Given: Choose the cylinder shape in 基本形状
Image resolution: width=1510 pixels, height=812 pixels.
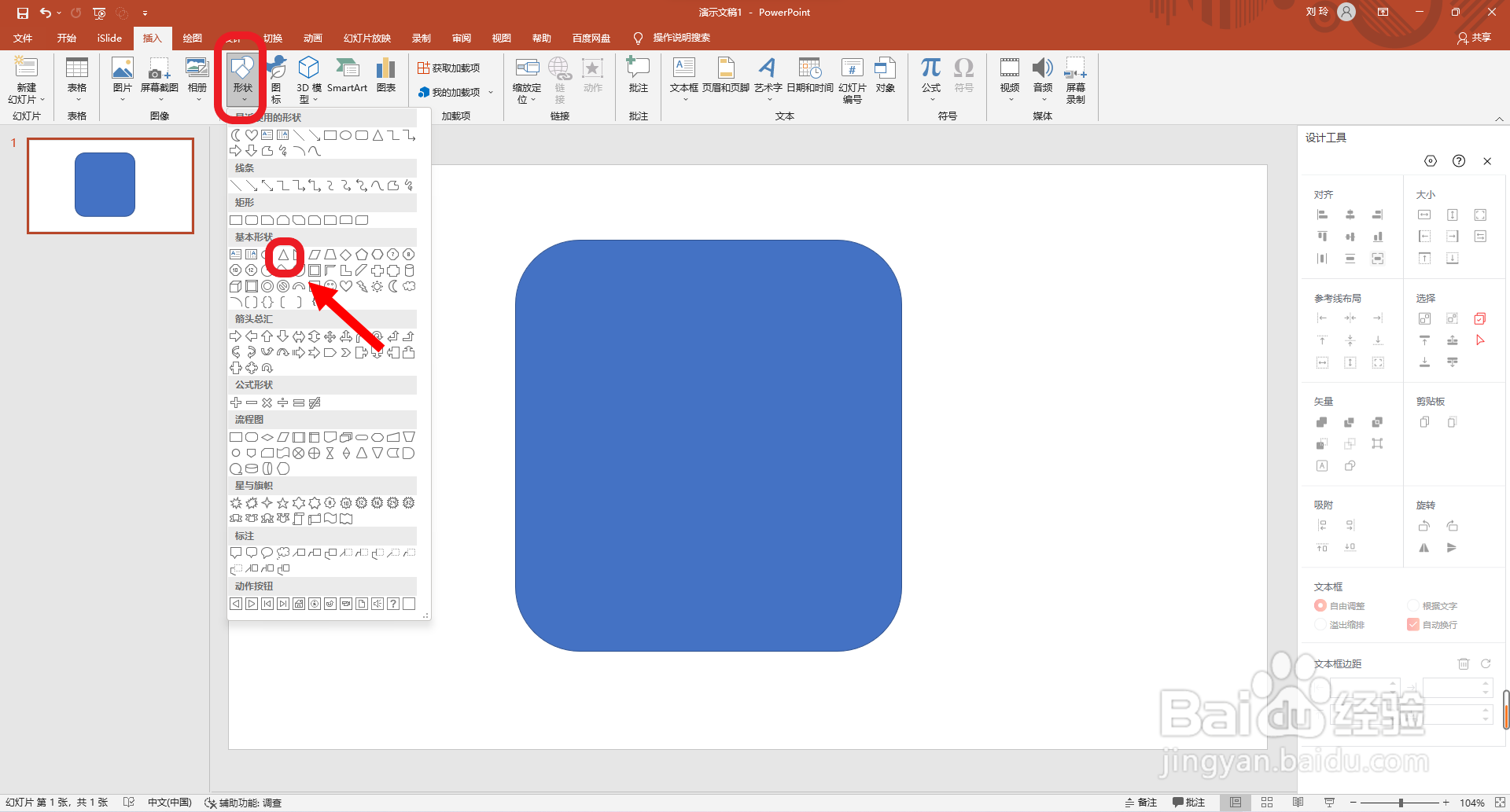Looking at the screenshot, I should (409, 270).
